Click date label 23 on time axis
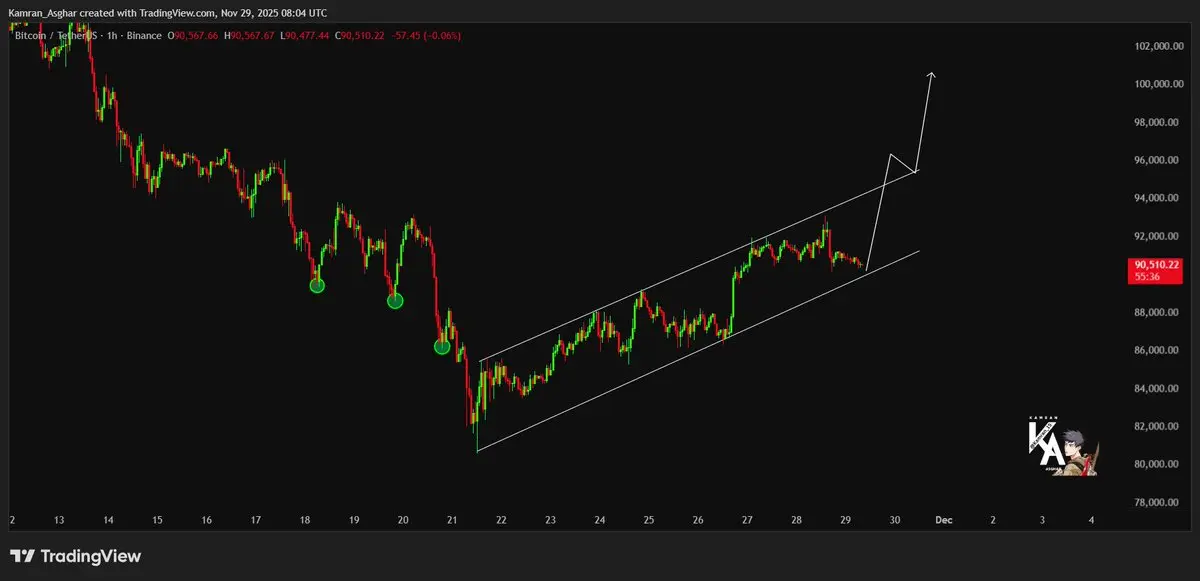This screenshot has height=581, width=1200. (x=551, y=521)
